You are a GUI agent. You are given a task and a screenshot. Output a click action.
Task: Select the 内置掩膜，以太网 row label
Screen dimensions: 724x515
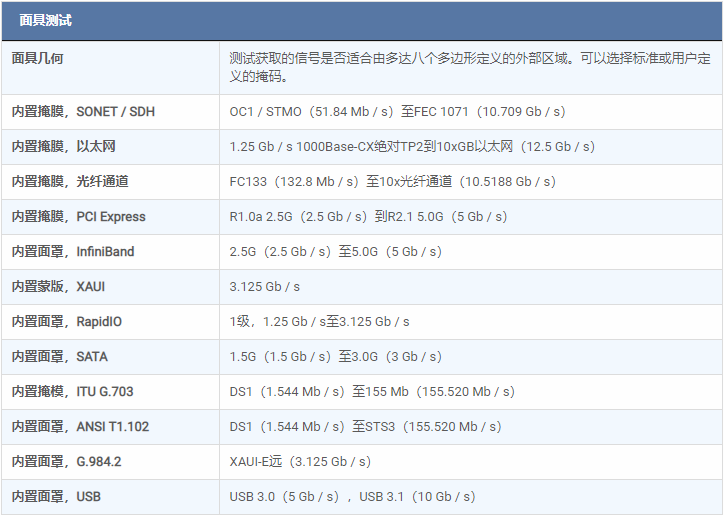(x=64, y=147)
